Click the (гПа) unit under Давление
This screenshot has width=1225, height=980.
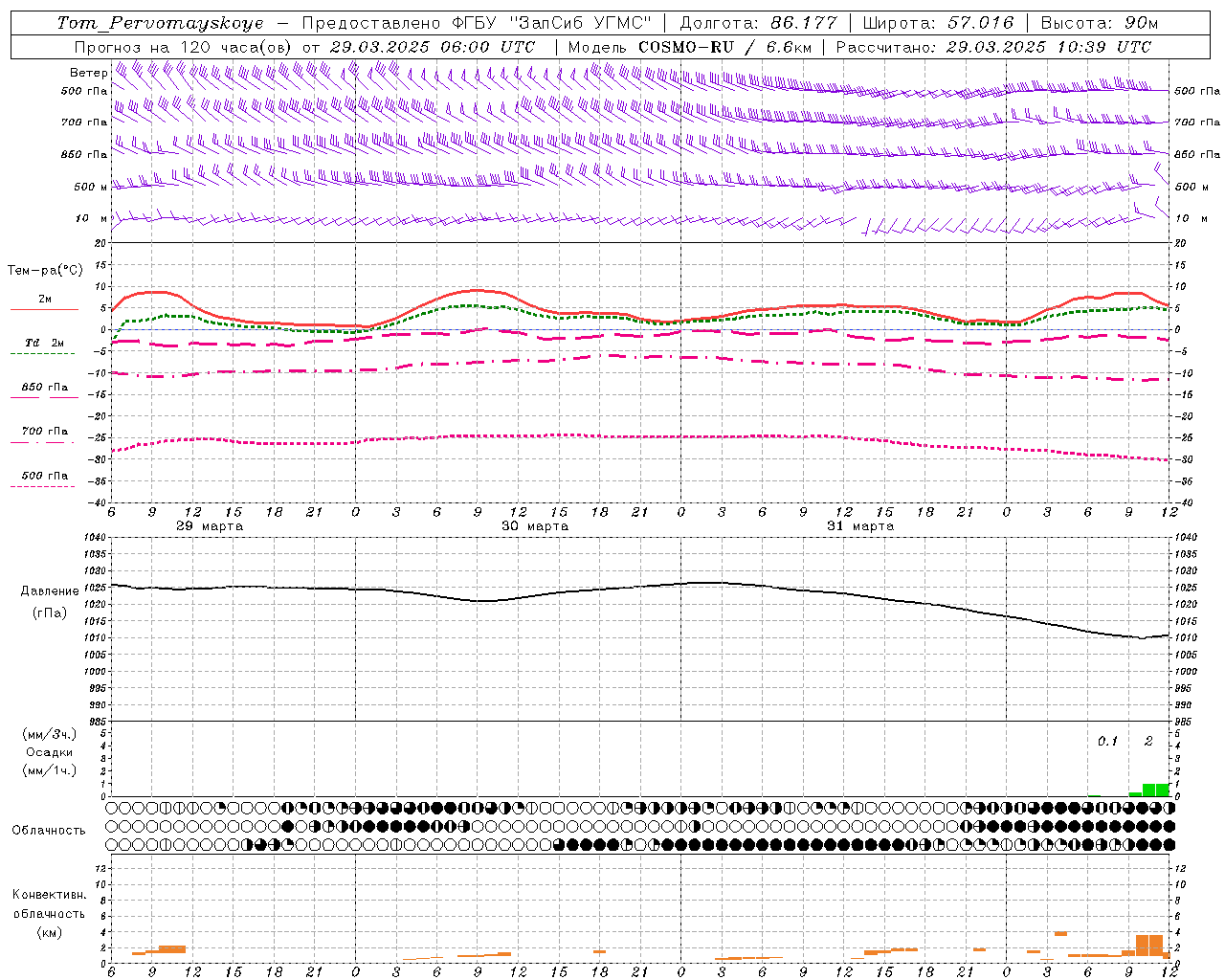[49, 612]
